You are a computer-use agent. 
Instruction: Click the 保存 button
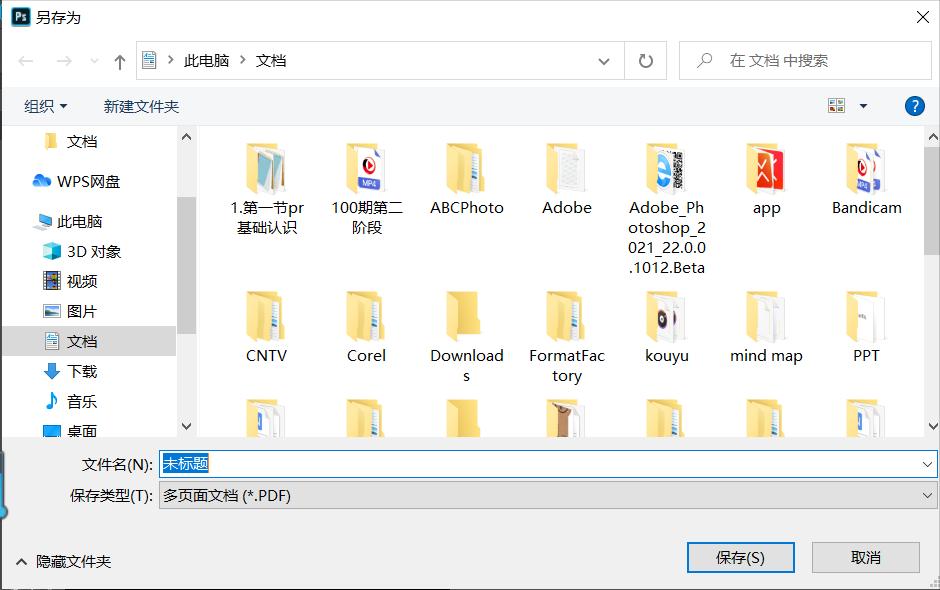740,557
